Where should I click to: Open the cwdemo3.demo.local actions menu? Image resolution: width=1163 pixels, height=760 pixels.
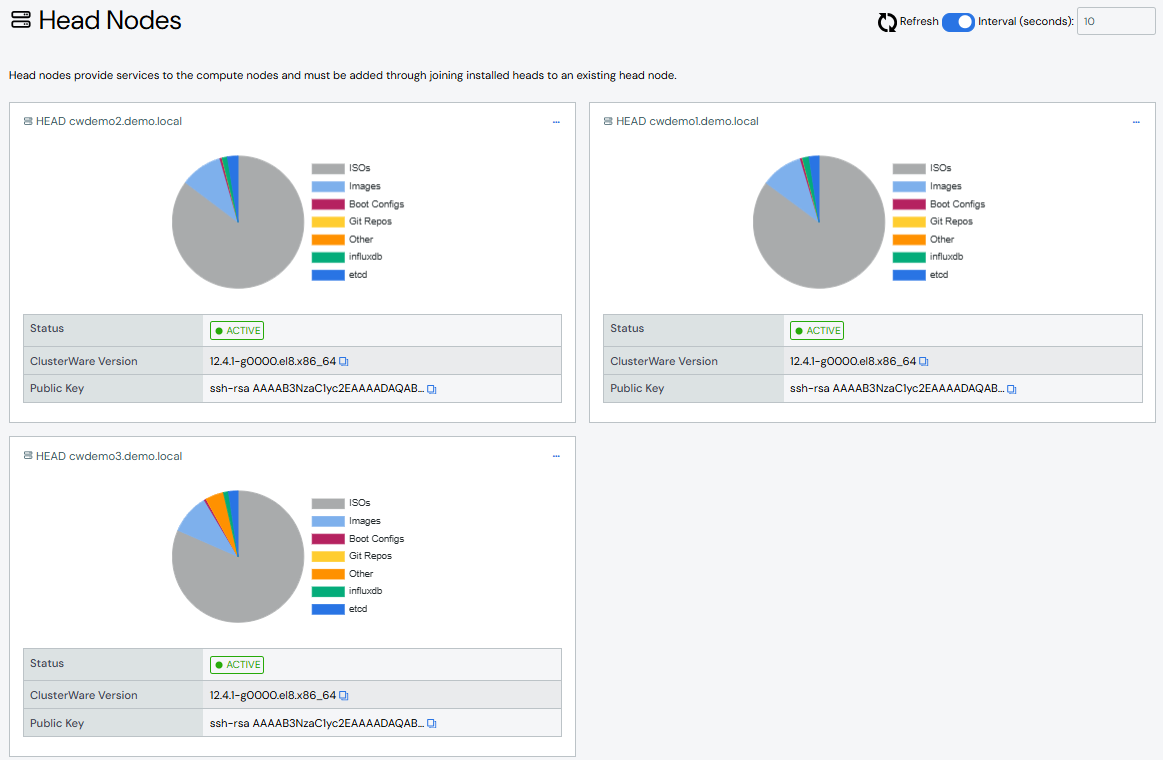click(x=556, y=457)
